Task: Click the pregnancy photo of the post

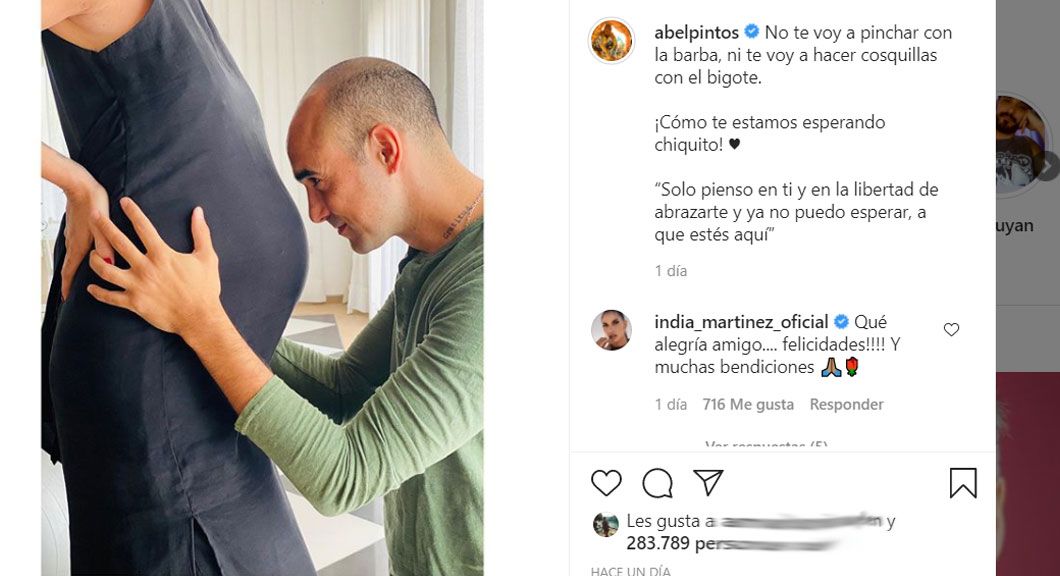Action: tap(262, 288)
